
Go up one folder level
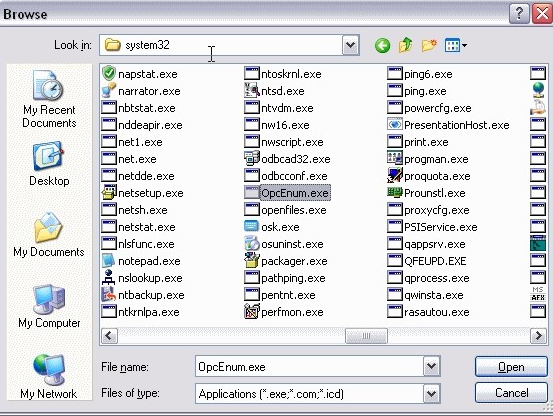(406, 45)
